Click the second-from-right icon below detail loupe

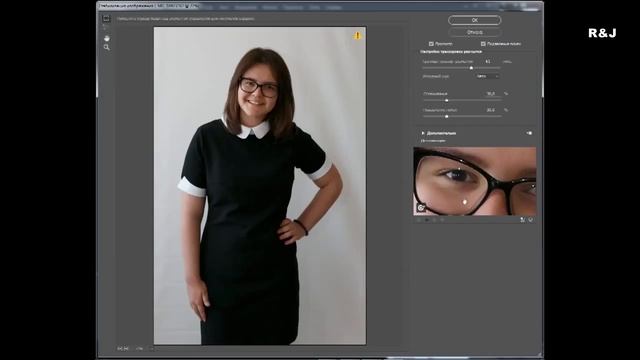coord(522,220)
